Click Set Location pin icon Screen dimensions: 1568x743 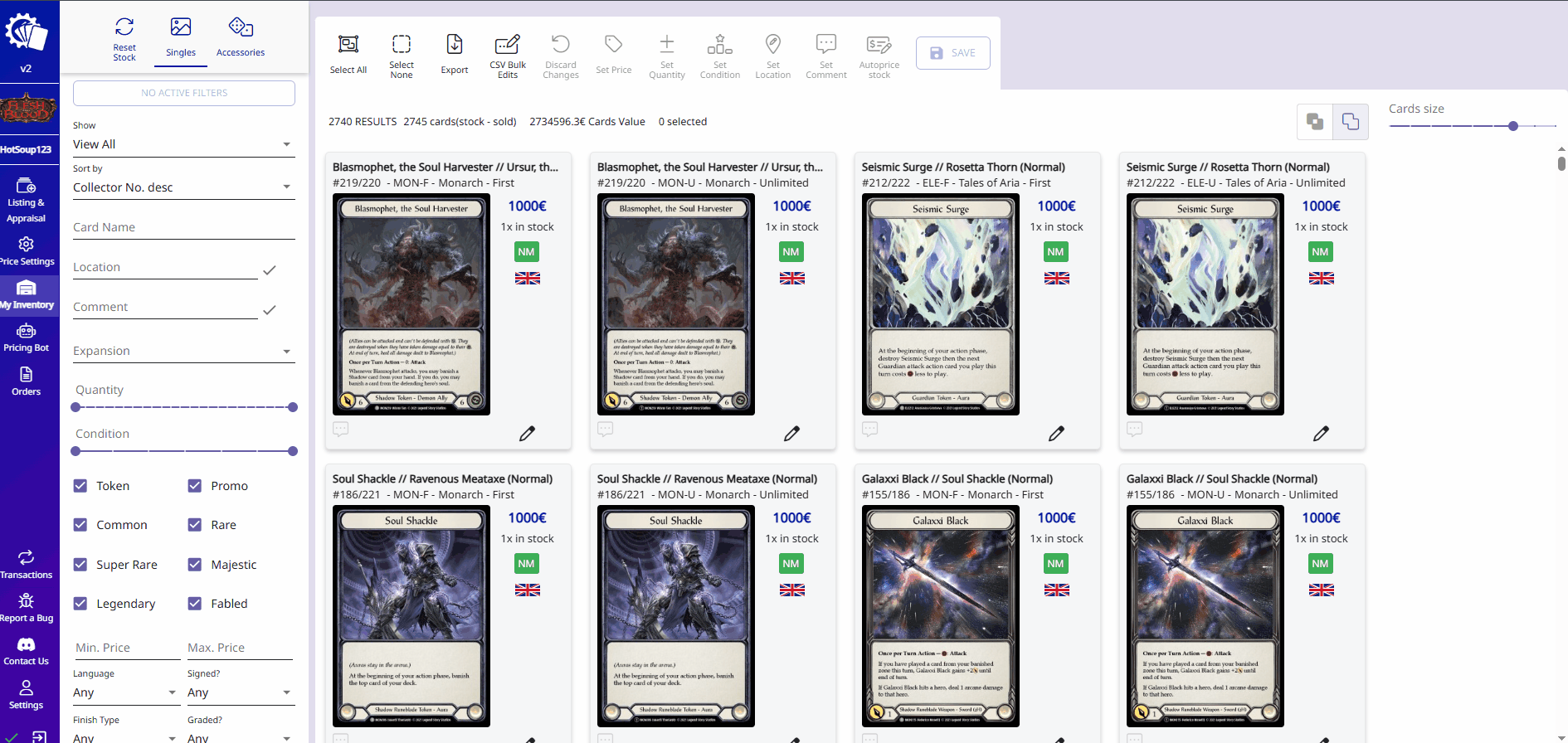pyautogui.click(x=773, y=44)
